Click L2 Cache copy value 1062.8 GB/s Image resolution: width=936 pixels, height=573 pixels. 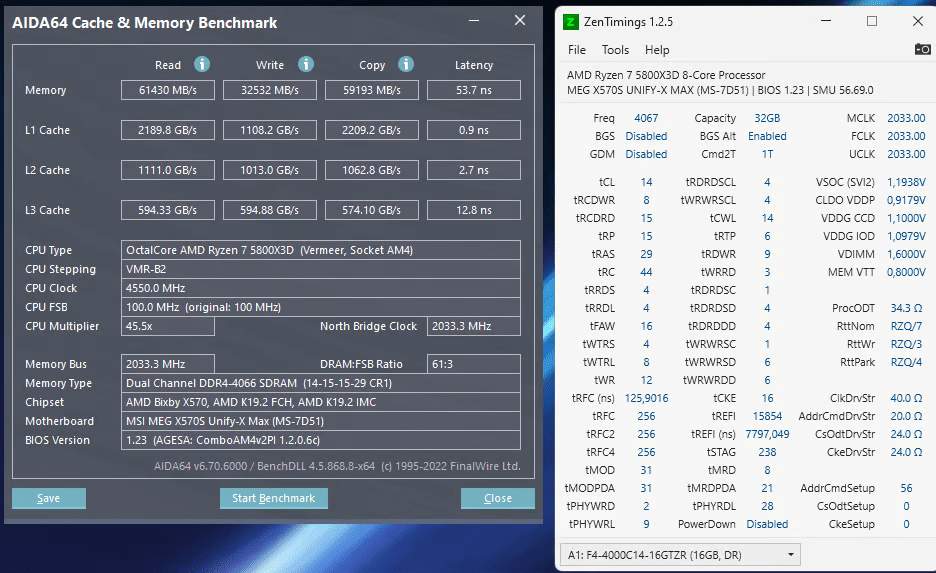point(372,170)
